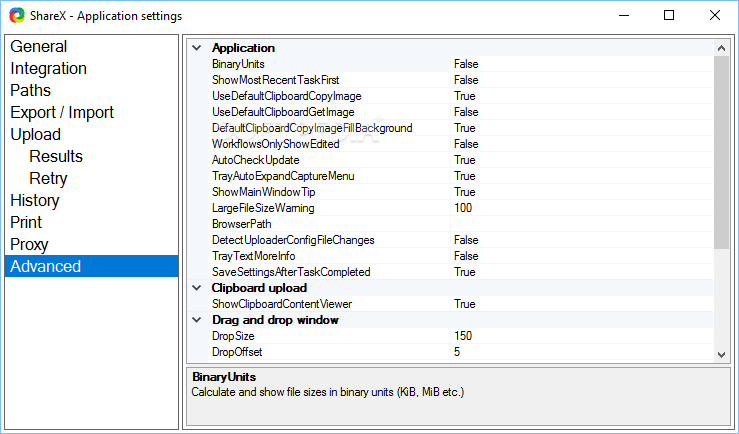The width and height of the screenshot is (739, 434).
Task: Select the DefaultClipboardCopyImageFillBackground property
Action: [312, 128]
